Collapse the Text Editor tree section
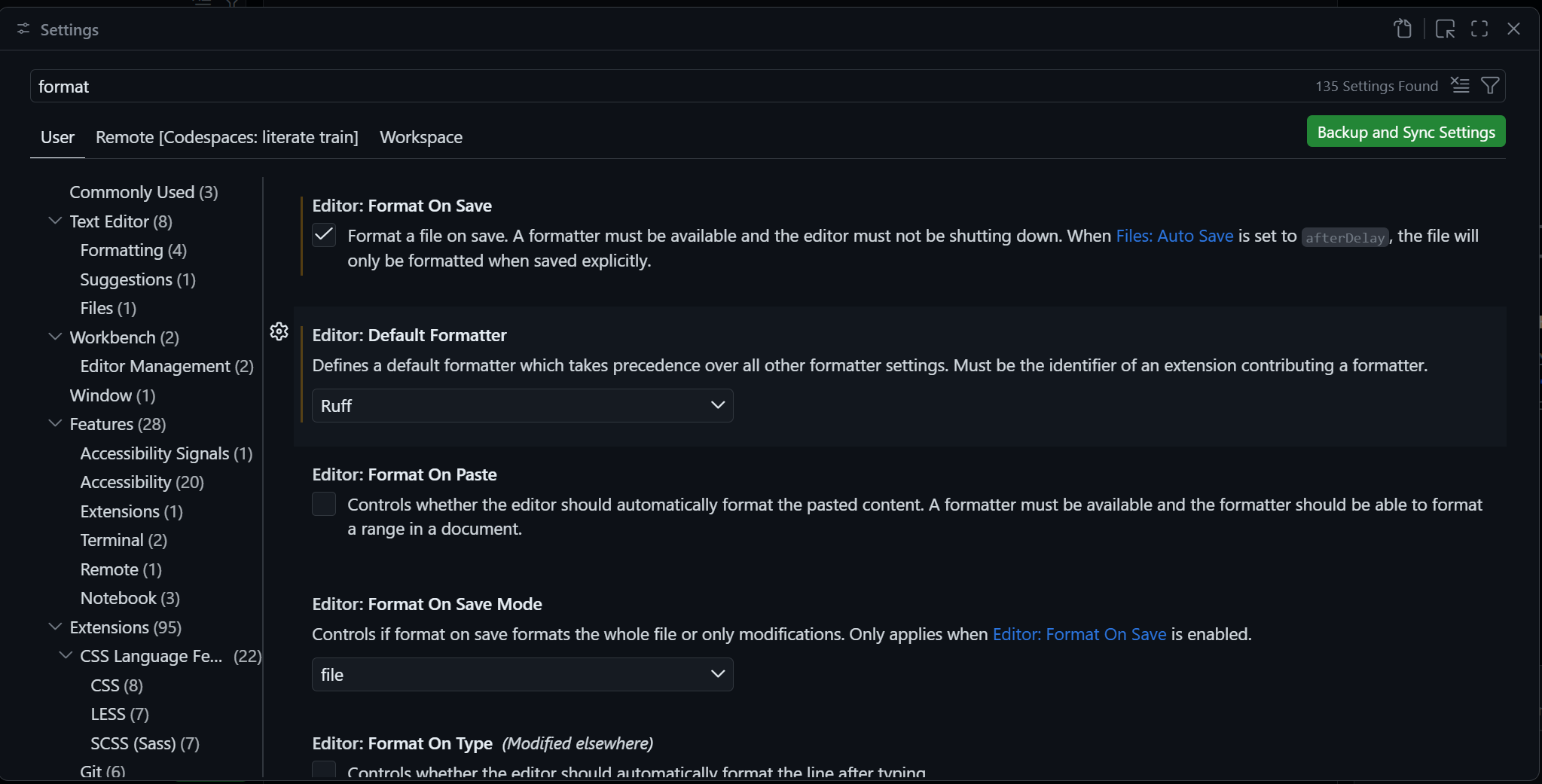Screen dimensions: 1542x784 55,221
